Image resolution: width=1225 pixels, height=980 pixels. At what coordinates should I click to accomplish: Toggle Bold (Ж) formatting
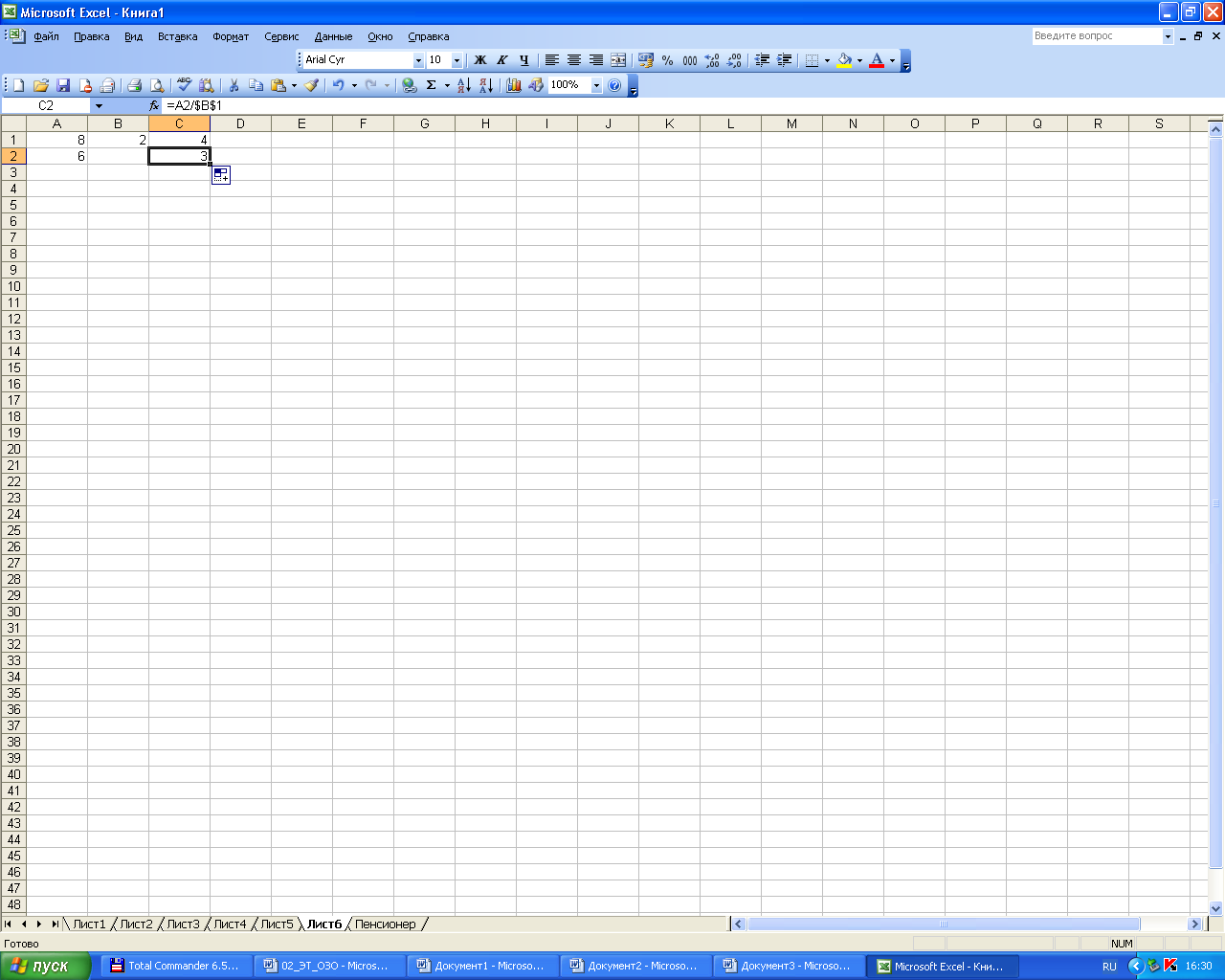[x=480, y=60]
